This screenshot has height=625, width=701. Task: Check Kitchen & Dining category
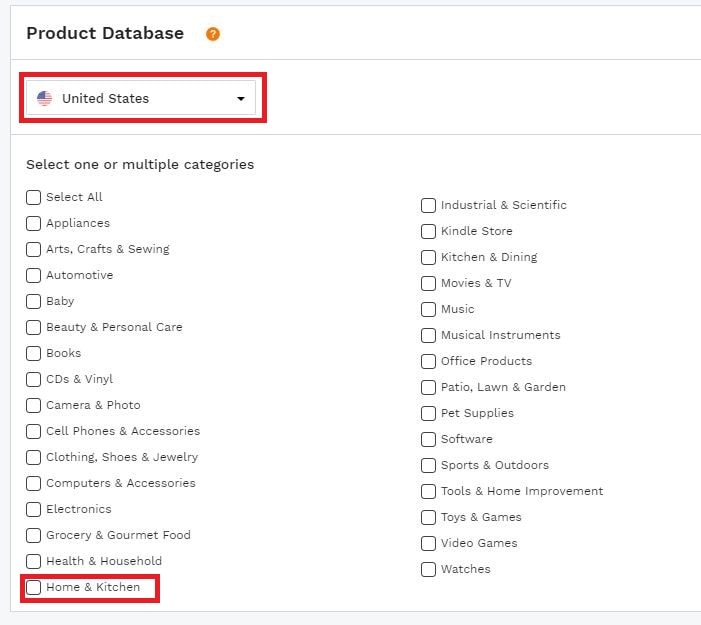428,257
